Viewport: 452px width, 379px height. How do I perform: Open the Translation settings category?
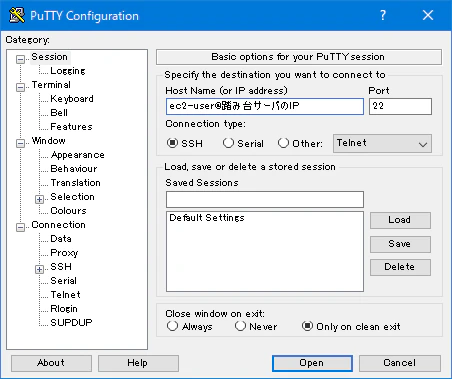75,183
